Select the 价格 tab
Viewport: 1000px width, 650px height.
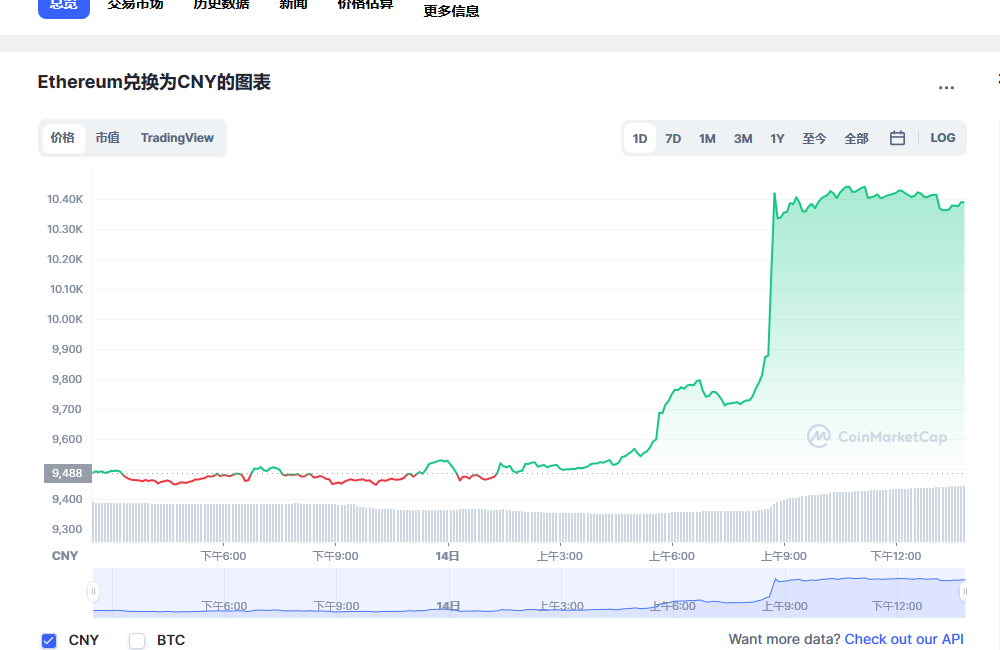62,138
